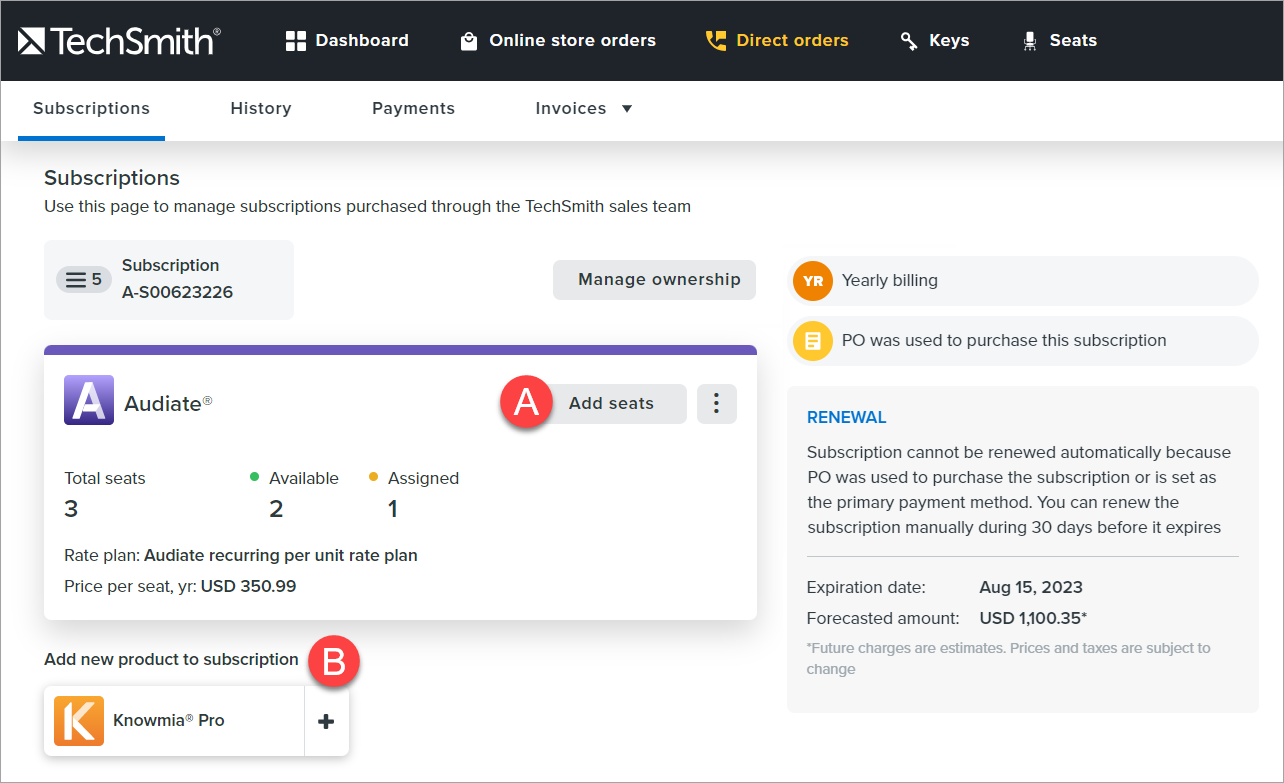Select the Direct orders phone icon

(716, 40)
